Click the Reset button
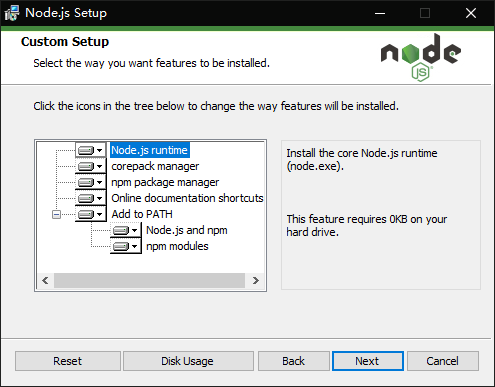 pyautogui.click(x=68, y=361)
